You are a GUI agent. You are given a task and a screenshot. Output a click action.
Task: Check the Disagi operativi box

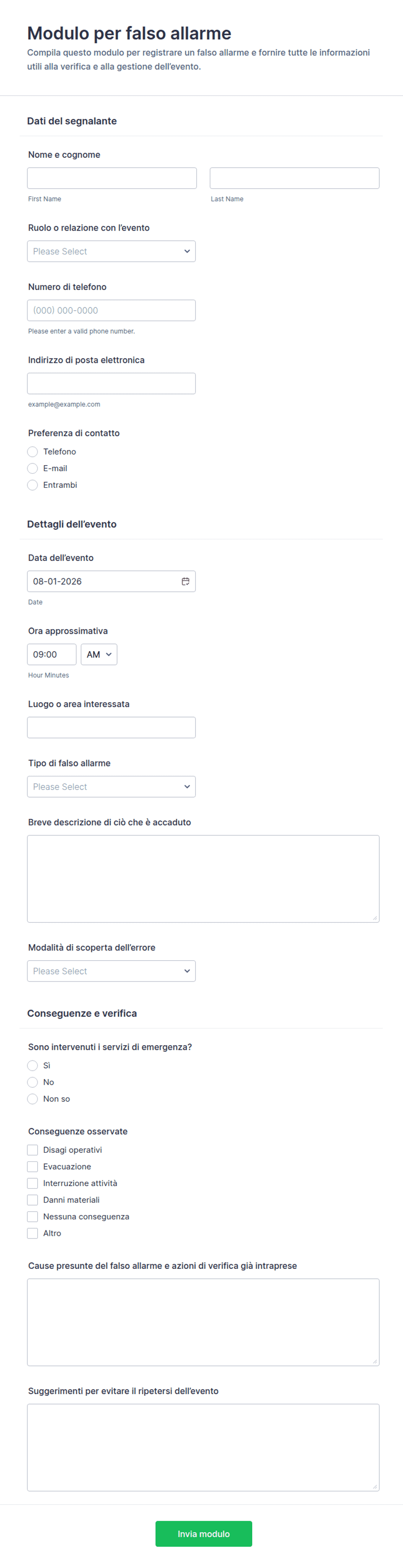[33, 1150]
